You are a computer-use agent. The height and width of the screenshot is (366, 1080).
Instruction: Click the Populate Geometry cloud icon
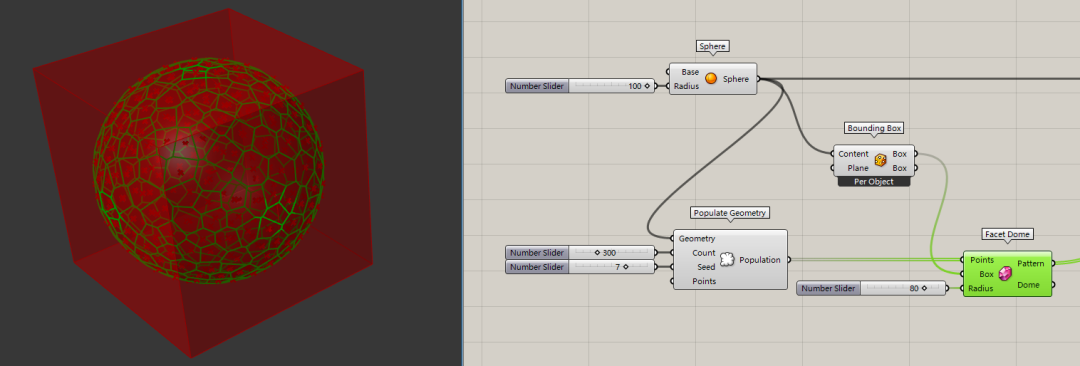click(x=727, y=260)
